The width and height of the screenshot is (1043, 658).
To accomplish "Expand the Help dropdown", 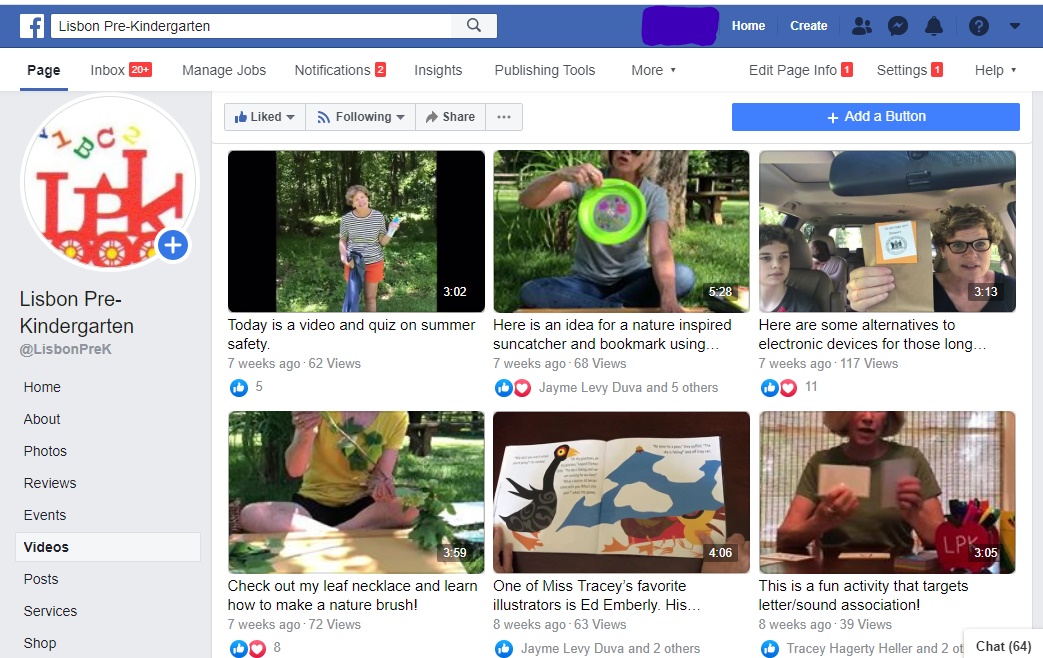I will point(995,70).
